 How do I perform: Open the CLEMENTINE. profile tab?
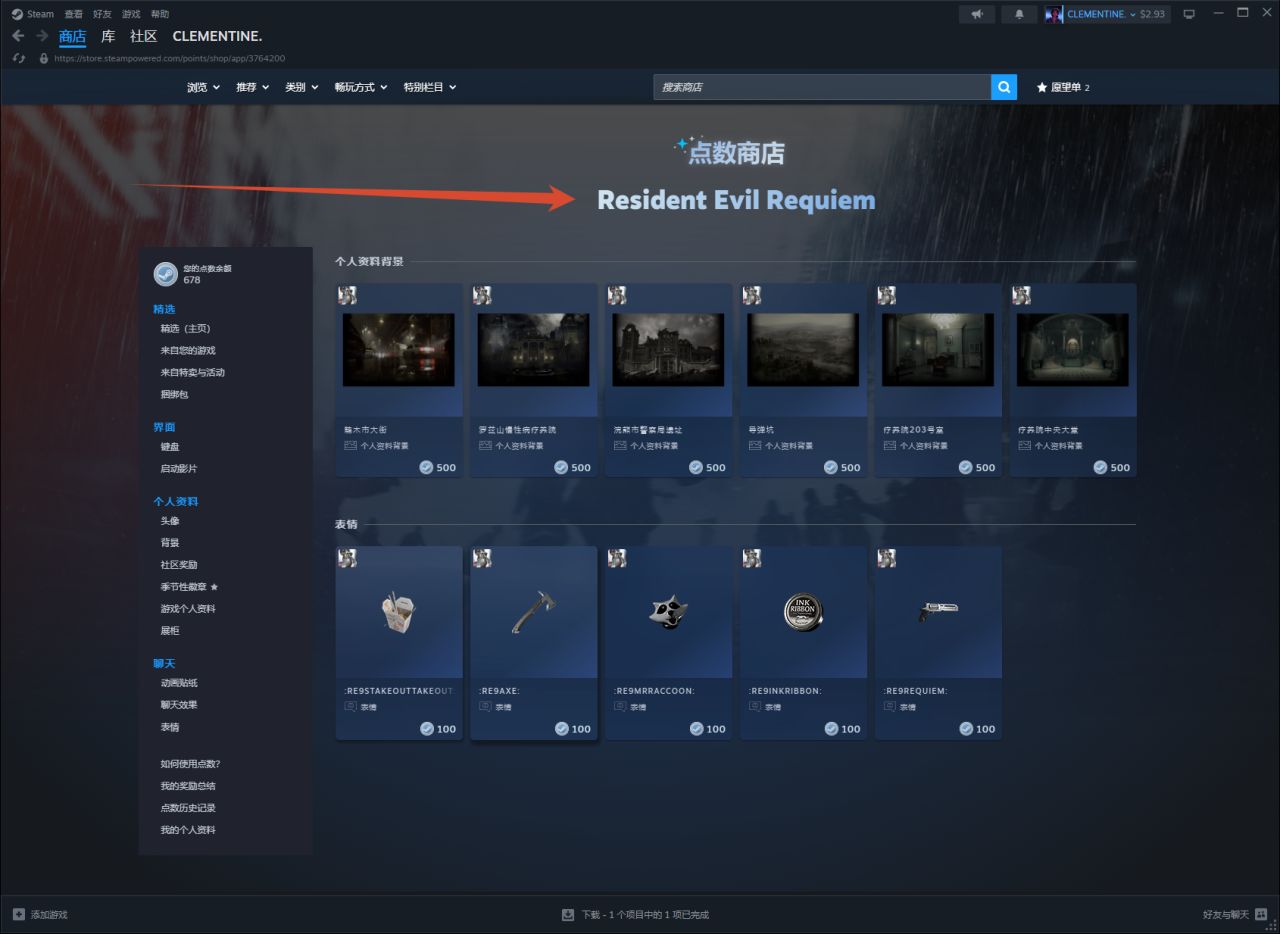click(217, 36)
